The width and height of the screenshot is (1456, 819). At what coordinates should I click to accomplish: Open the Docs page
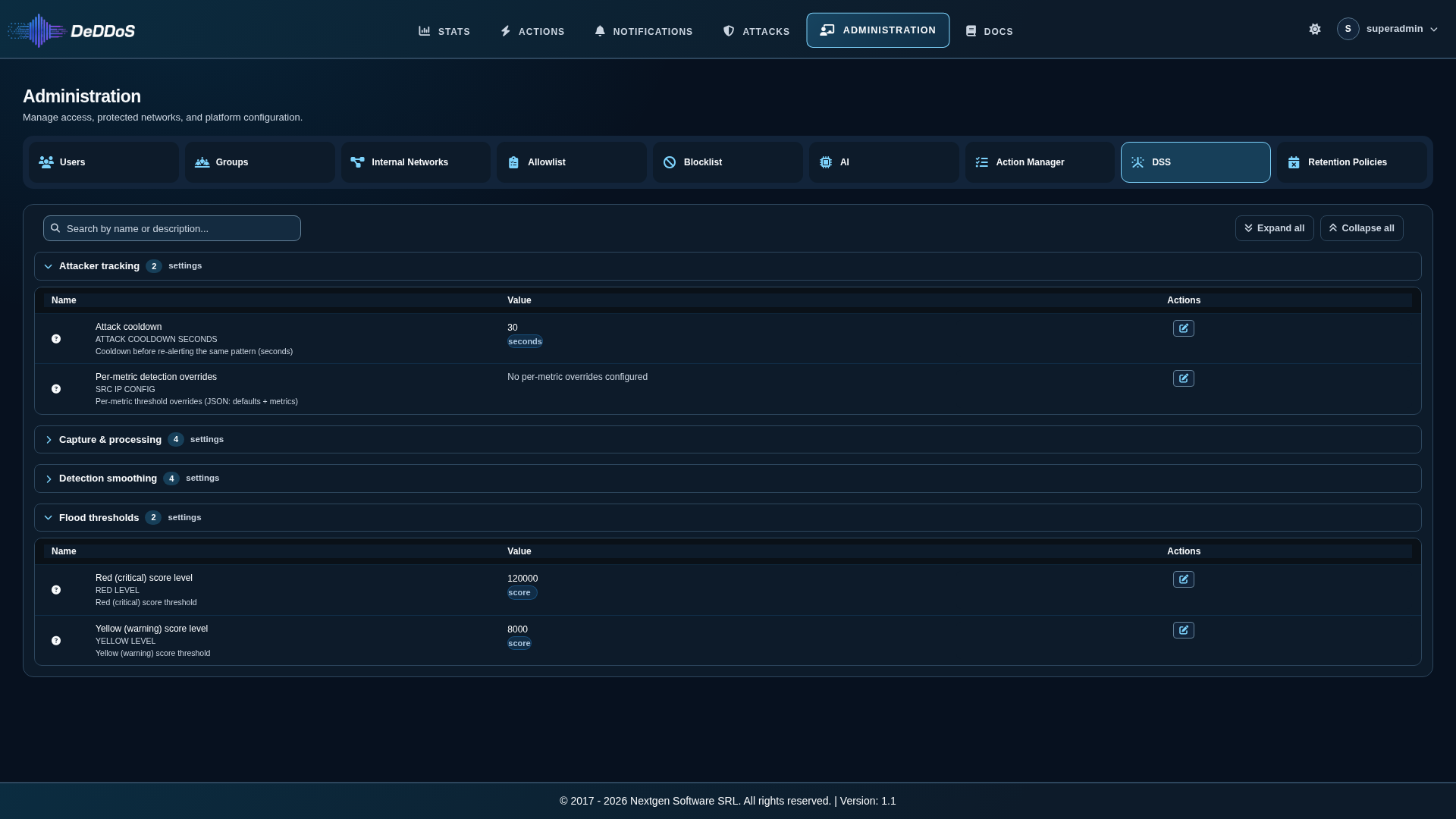tap(989, 31)
